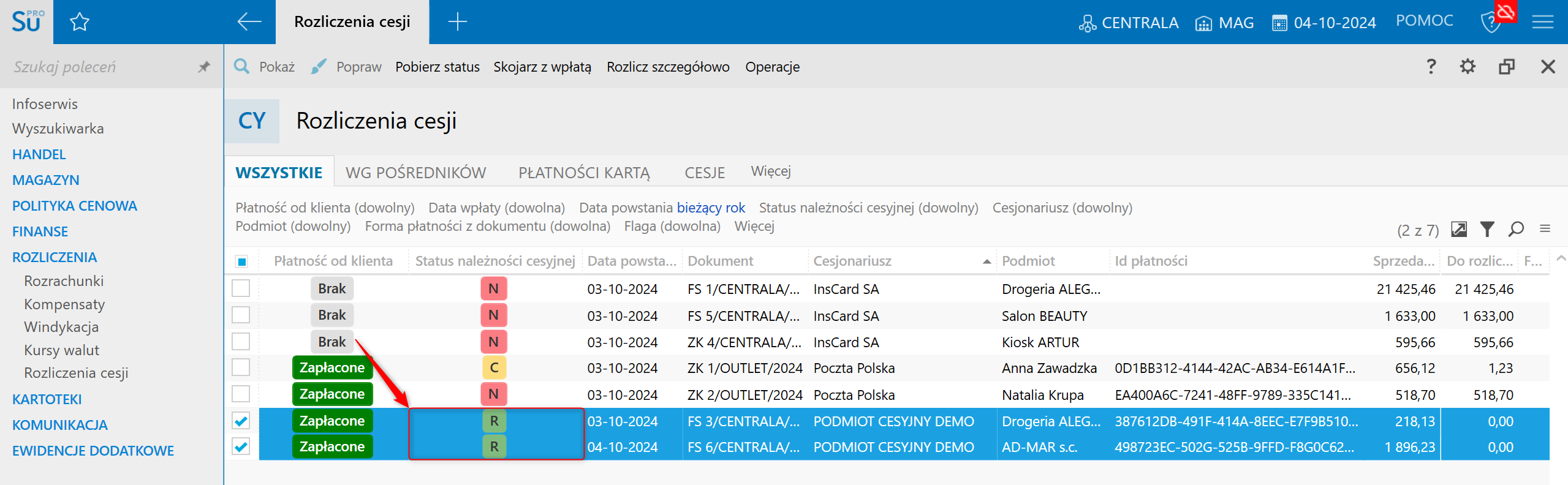The width and height of the screenshot is (1568, 485).
Task: Click the list search magnifier icon
Action: point(1516,230)
